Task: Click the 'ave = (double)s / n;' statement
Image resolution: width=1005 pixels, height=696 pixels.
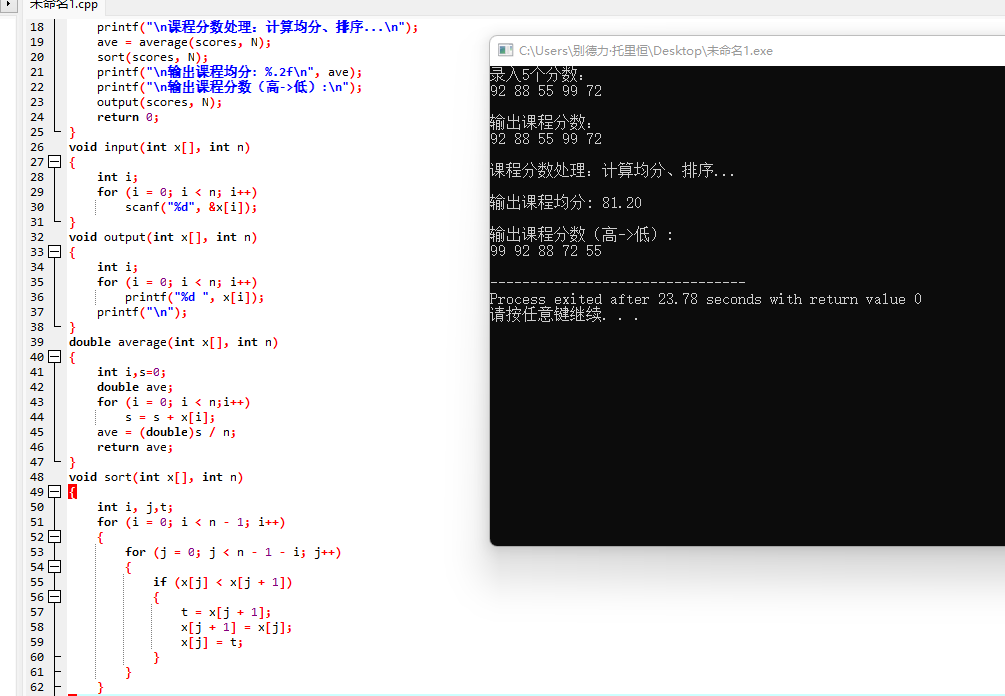Action: click(167, 433)
